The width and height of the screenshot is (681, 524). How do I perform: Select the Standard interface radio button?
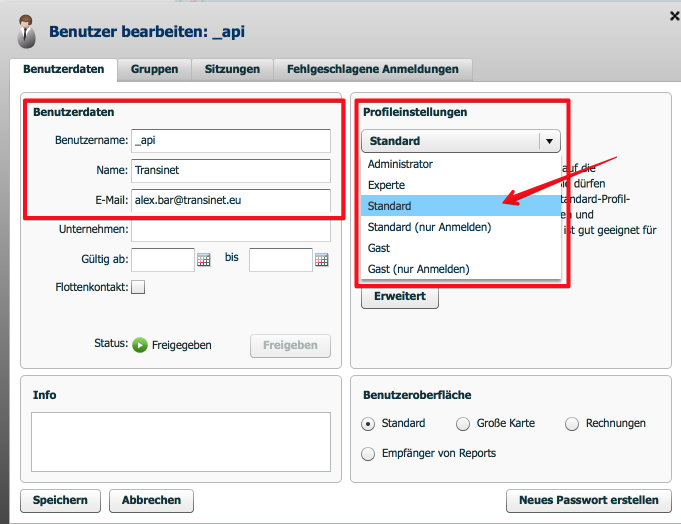pos(369,424)
